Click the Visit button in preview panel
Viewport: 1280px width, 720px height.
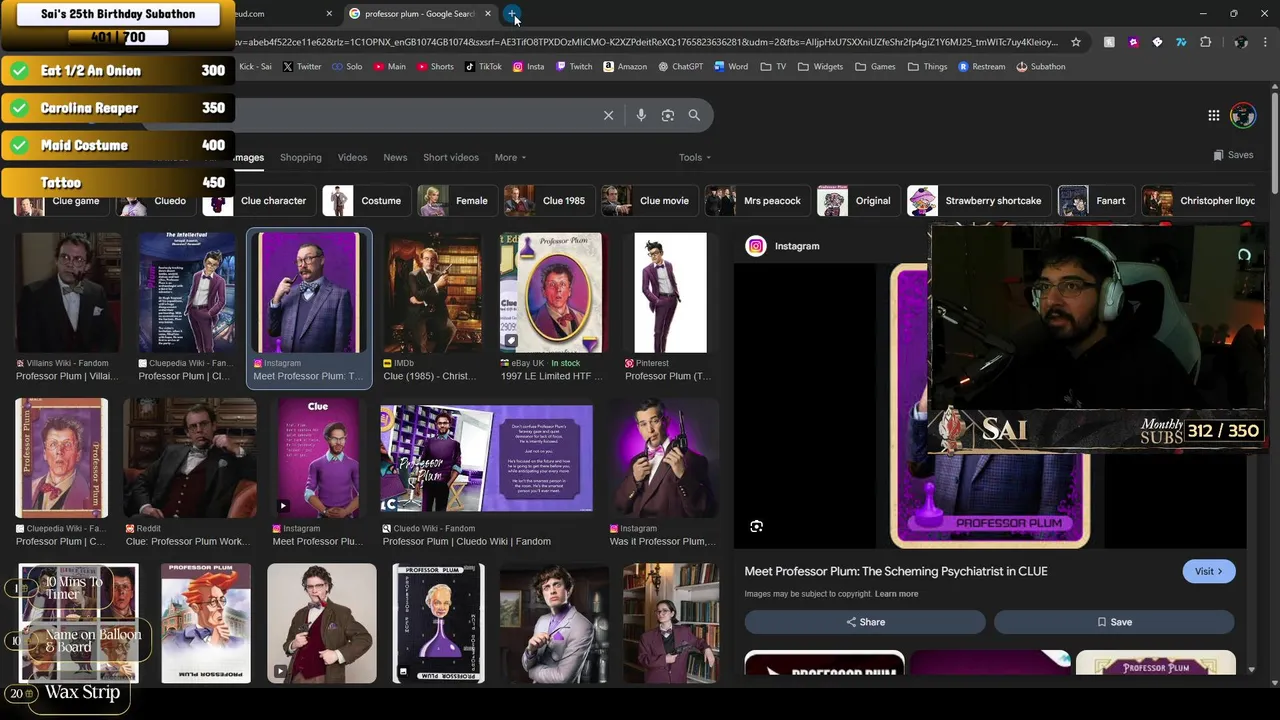(1209, 571)
